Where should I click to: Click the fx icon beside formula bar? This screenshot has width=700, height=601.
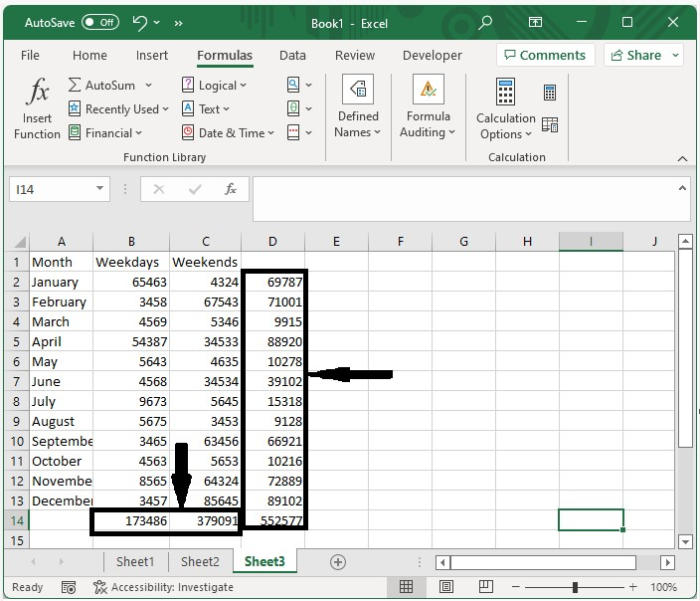coord(230,189)
